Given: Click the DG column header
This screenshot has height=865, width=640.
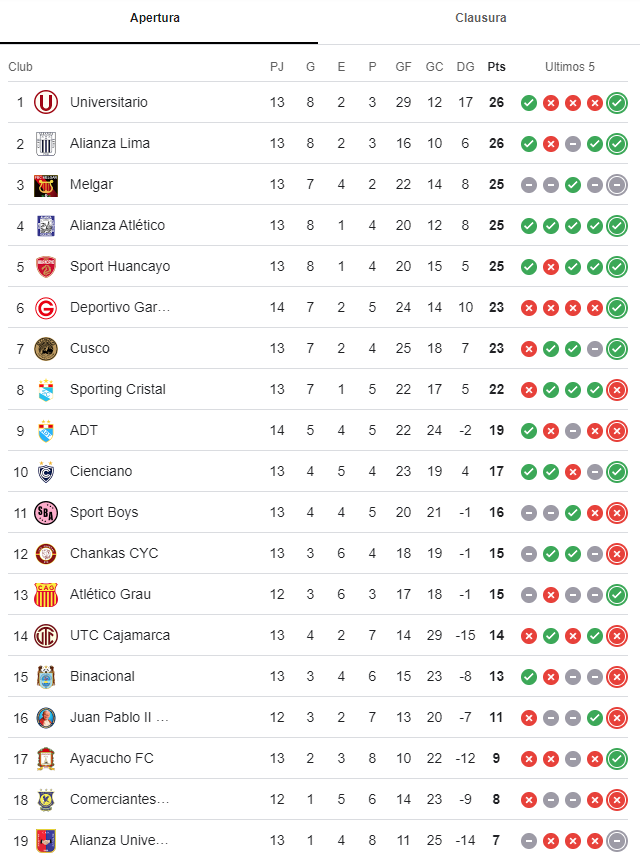Looking at the screenshot, I should (x=465, y=67).
